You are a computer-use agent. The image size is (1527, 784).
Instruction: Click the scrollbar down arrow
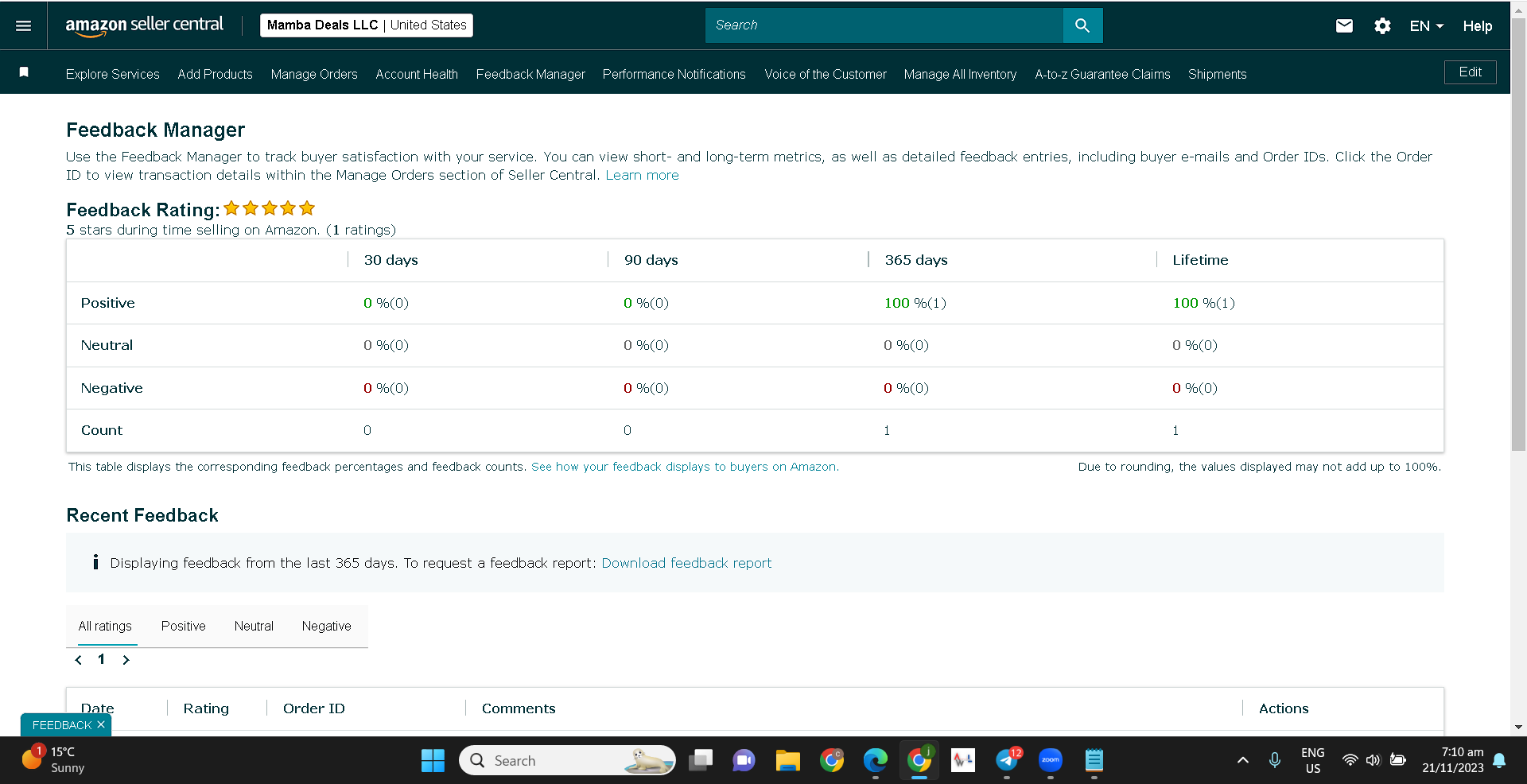(x=1518, y=728)
